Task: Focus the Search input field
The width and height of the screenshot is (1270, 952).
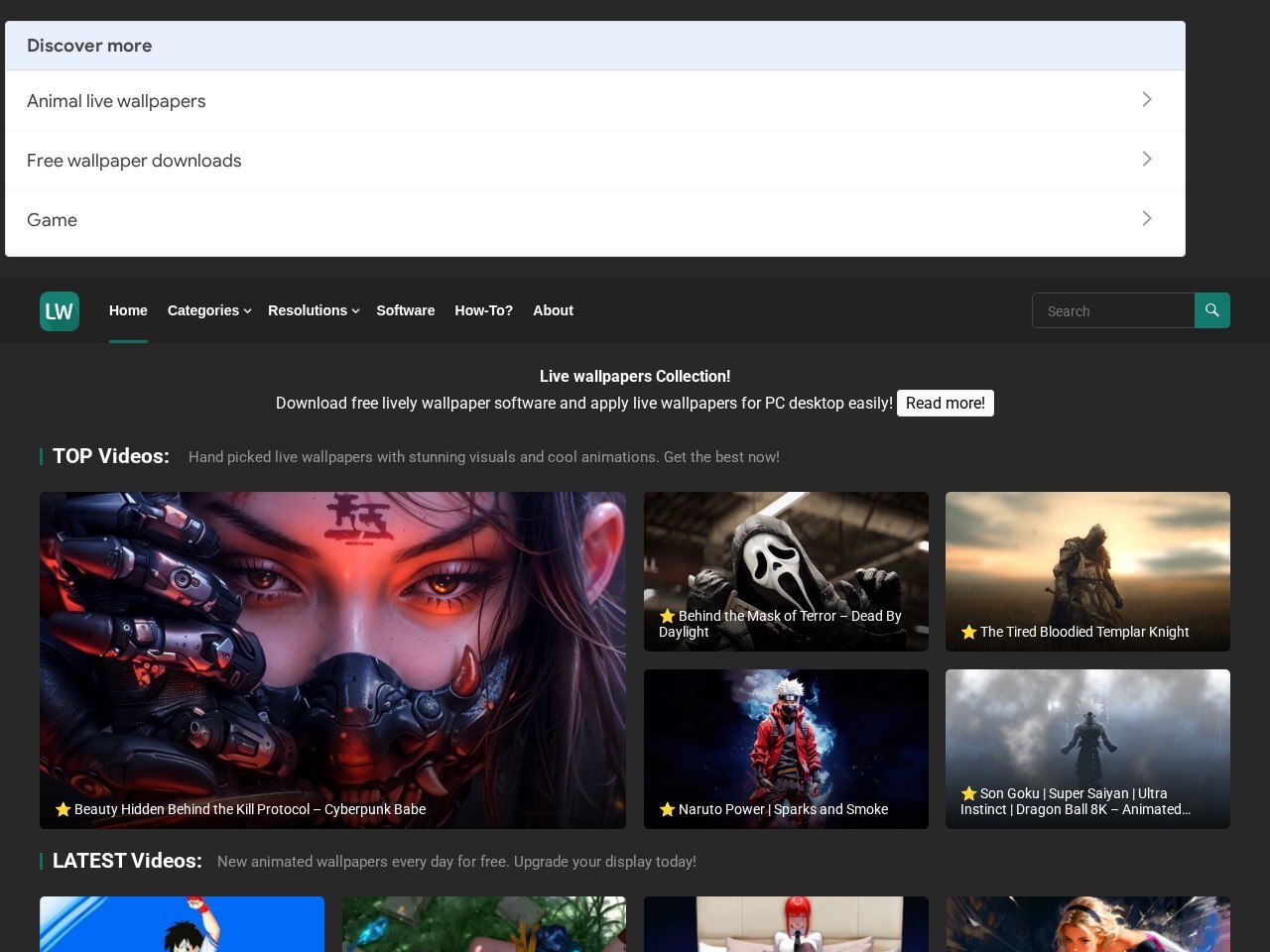Action: (x=1113, y=310)
